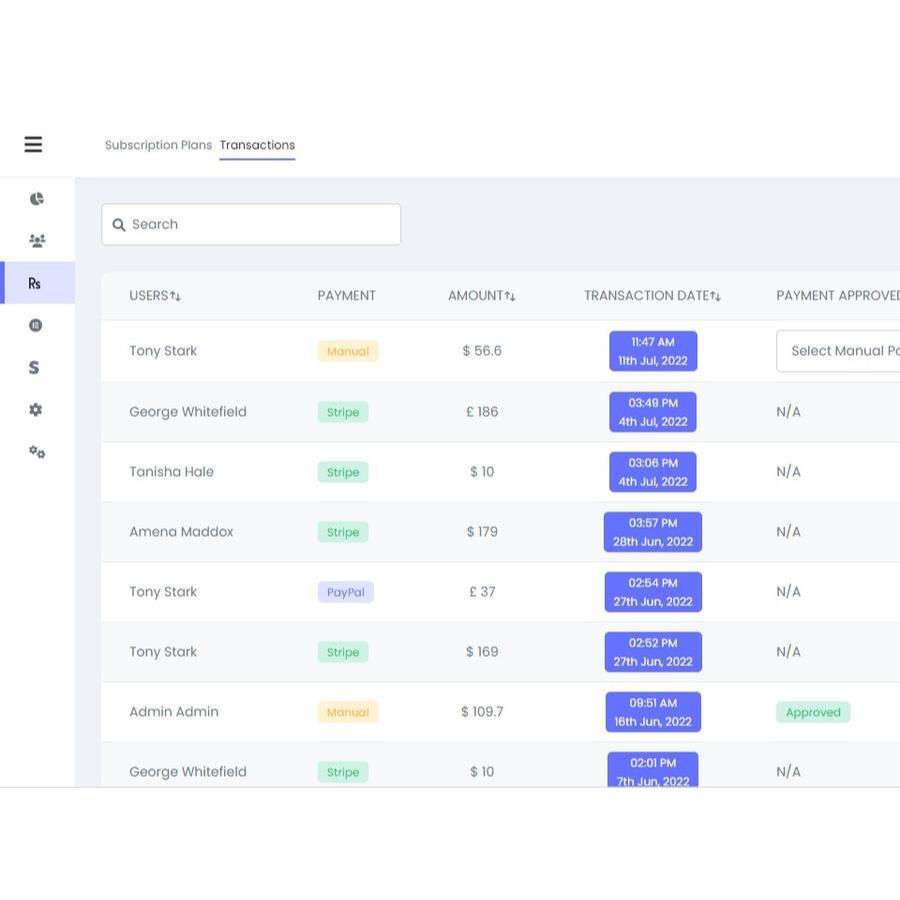This screenshot has width=900, height=900.
Task: Select George Whitefield in the £ 186 row
Action: (188, 412)
